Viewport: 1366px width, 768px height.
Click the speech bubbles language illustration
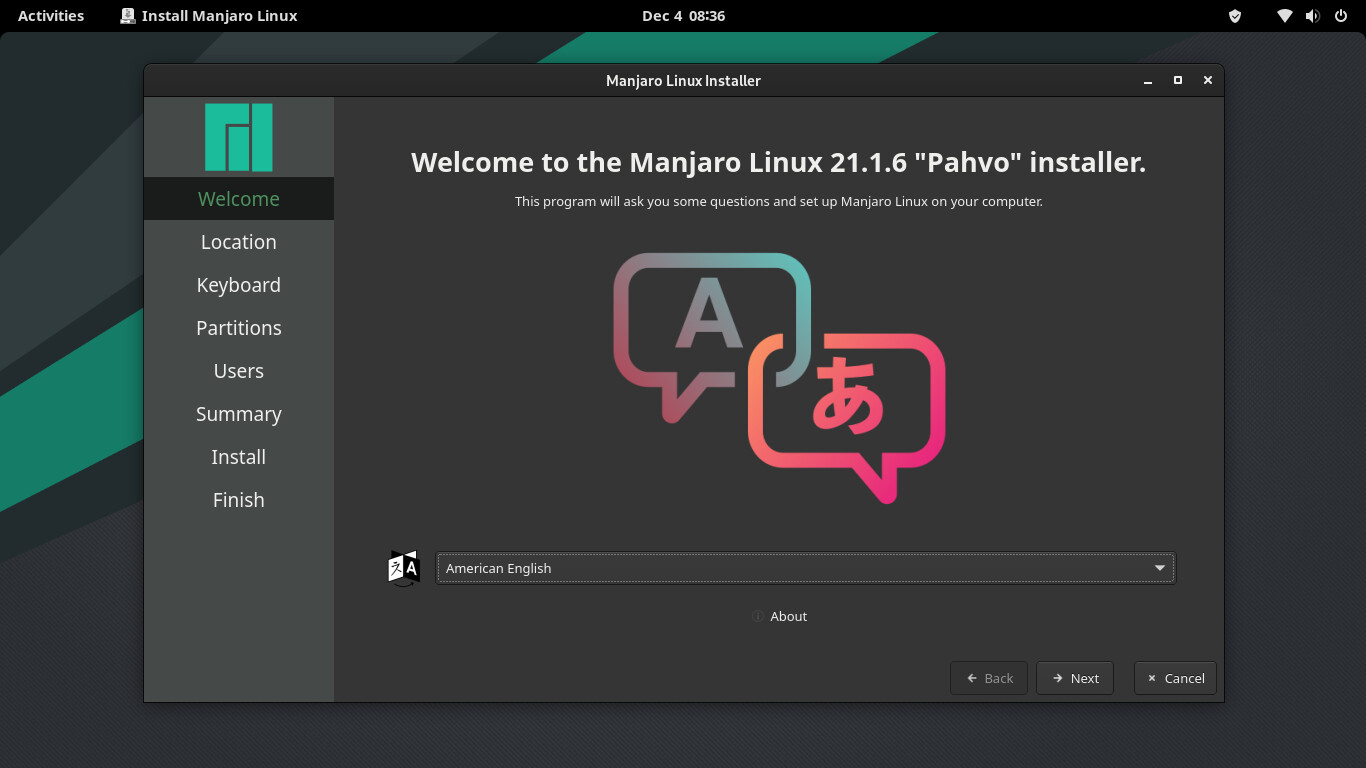point(779,377)
